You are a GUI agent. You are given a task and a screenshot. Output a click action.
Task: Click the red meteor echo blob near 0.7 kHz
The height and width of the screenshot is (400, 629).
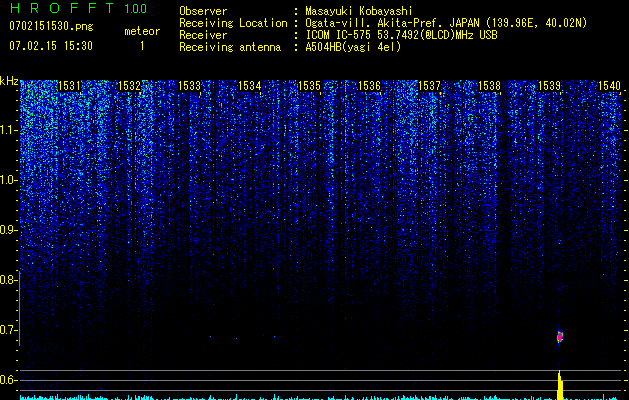(560, 337)
